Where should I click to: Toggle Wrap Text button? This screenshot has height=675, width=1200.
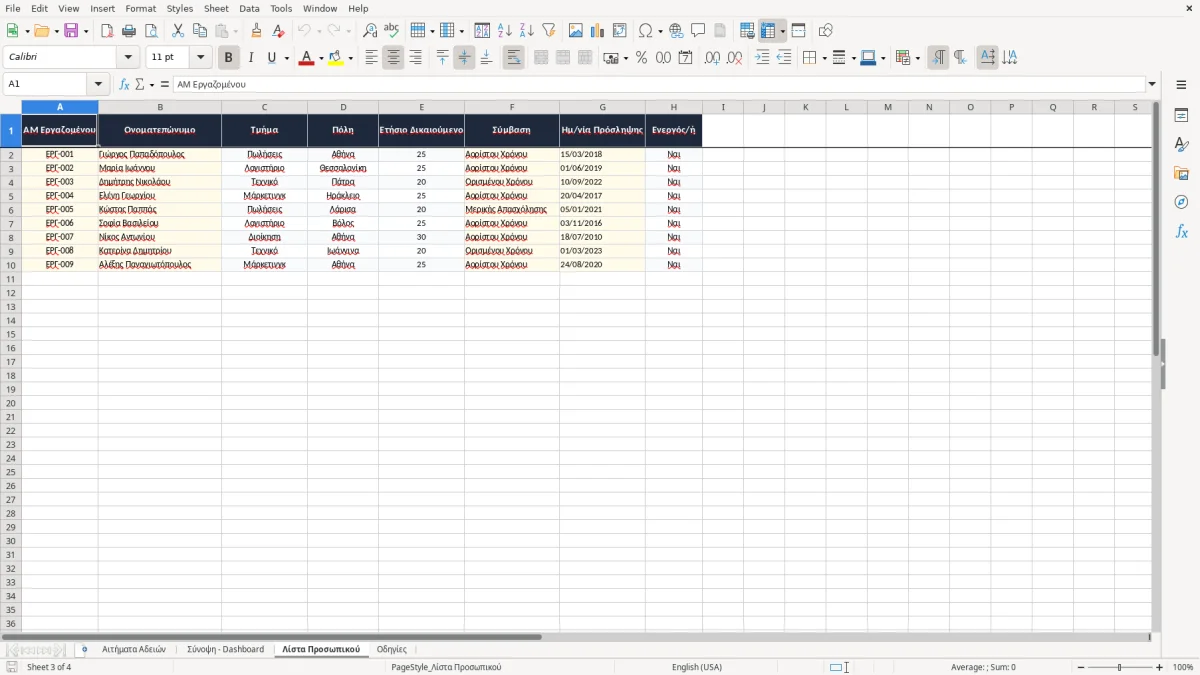(x=514, y=58)
